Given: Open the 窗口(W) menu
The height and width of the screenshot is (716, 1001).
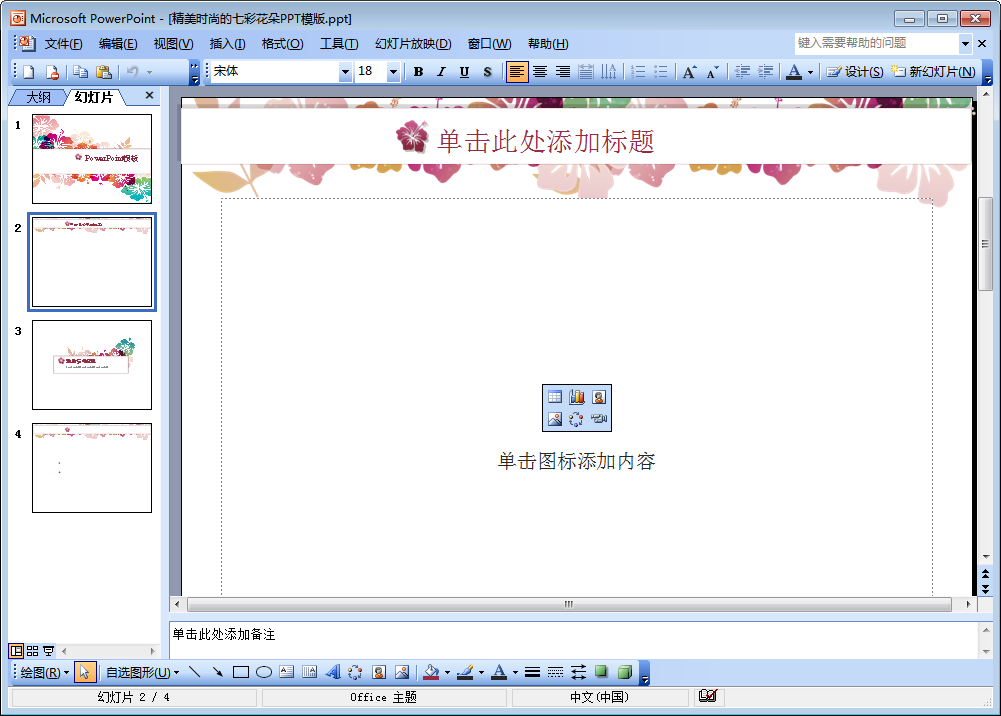Looking at the screenshot, I should [x=489, y=44].
